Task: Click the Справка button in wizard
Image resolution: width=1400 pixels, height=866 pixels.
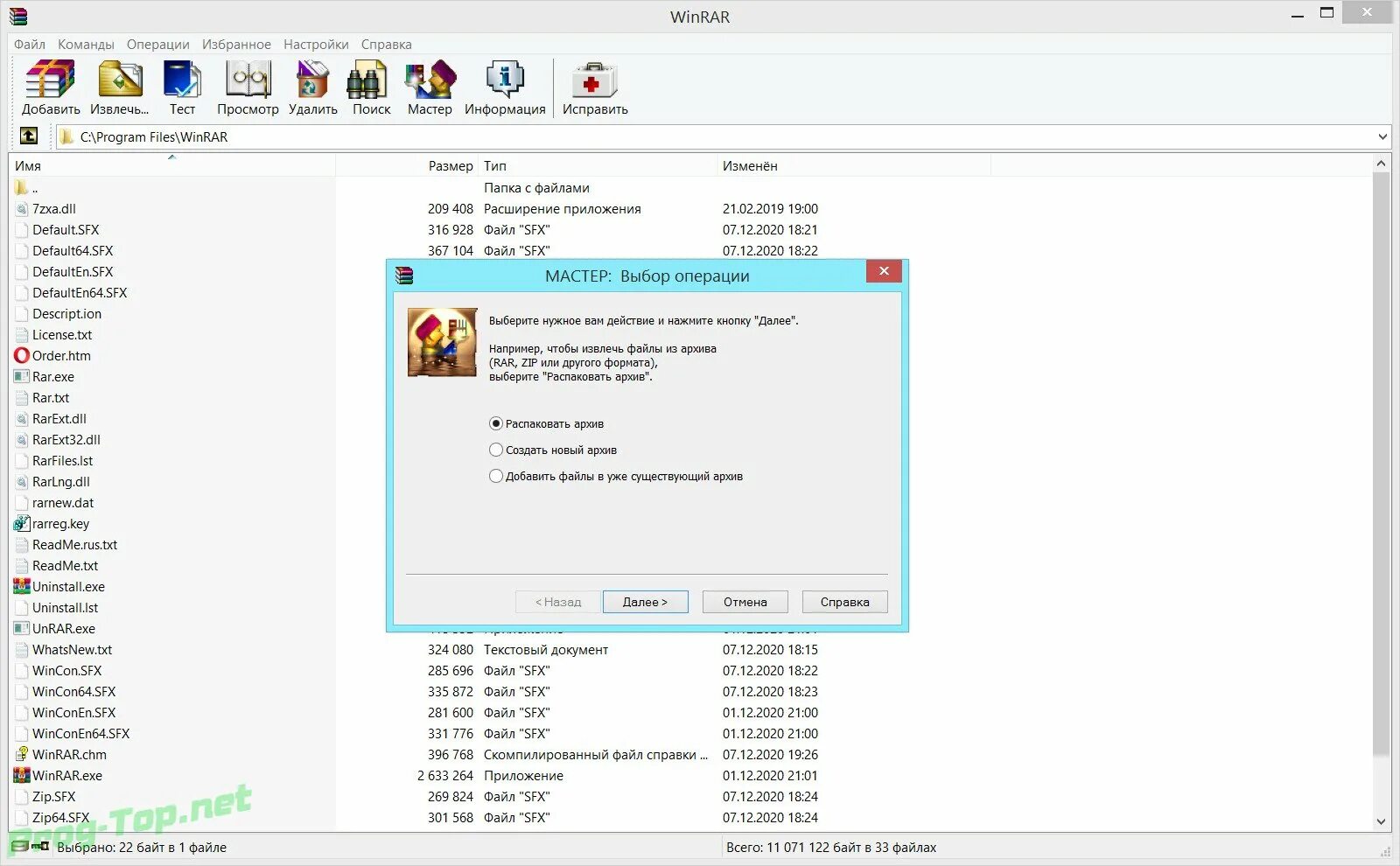Action: point(844,602)
